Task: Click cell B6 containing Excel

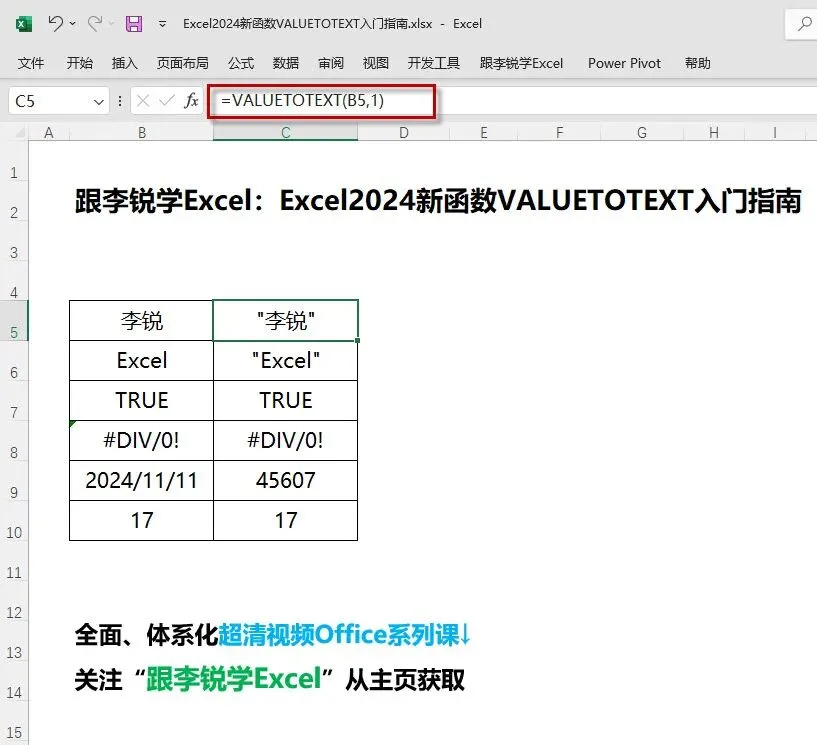Action: 141,361
